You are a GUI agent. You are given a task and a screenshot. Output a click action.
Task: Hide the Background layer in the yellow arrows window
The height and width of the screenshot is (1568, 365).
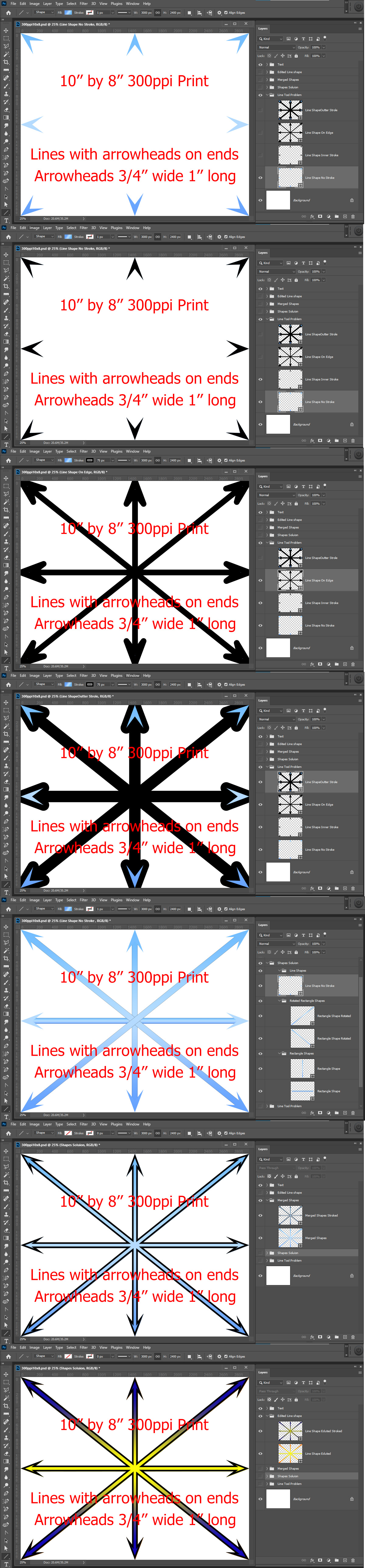(260, 1499)
